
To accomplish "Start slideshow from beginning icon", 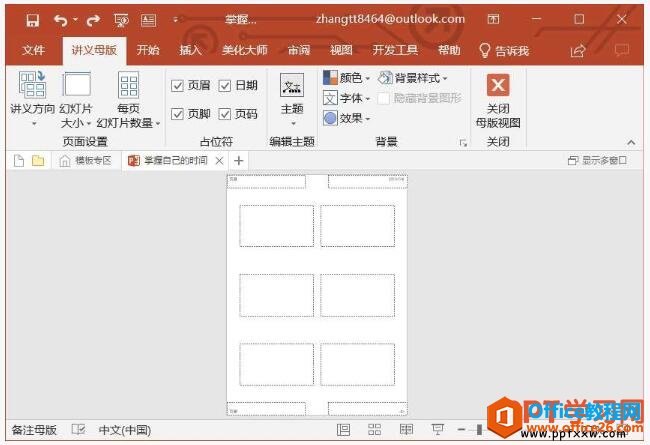I will pos(121,19).
